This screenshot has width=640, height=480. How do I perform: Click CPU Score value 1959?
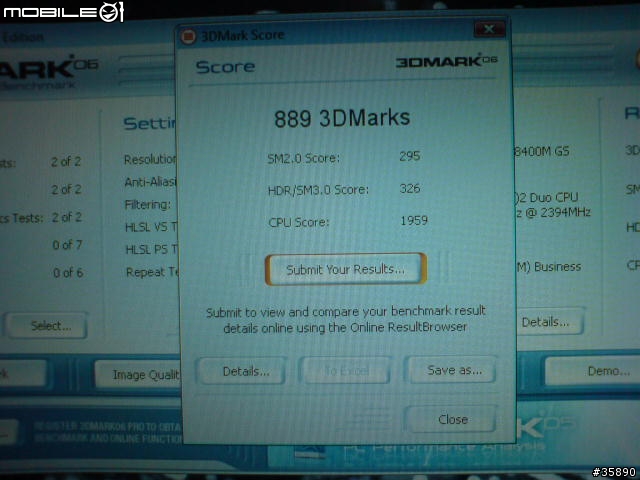(414, 221)
